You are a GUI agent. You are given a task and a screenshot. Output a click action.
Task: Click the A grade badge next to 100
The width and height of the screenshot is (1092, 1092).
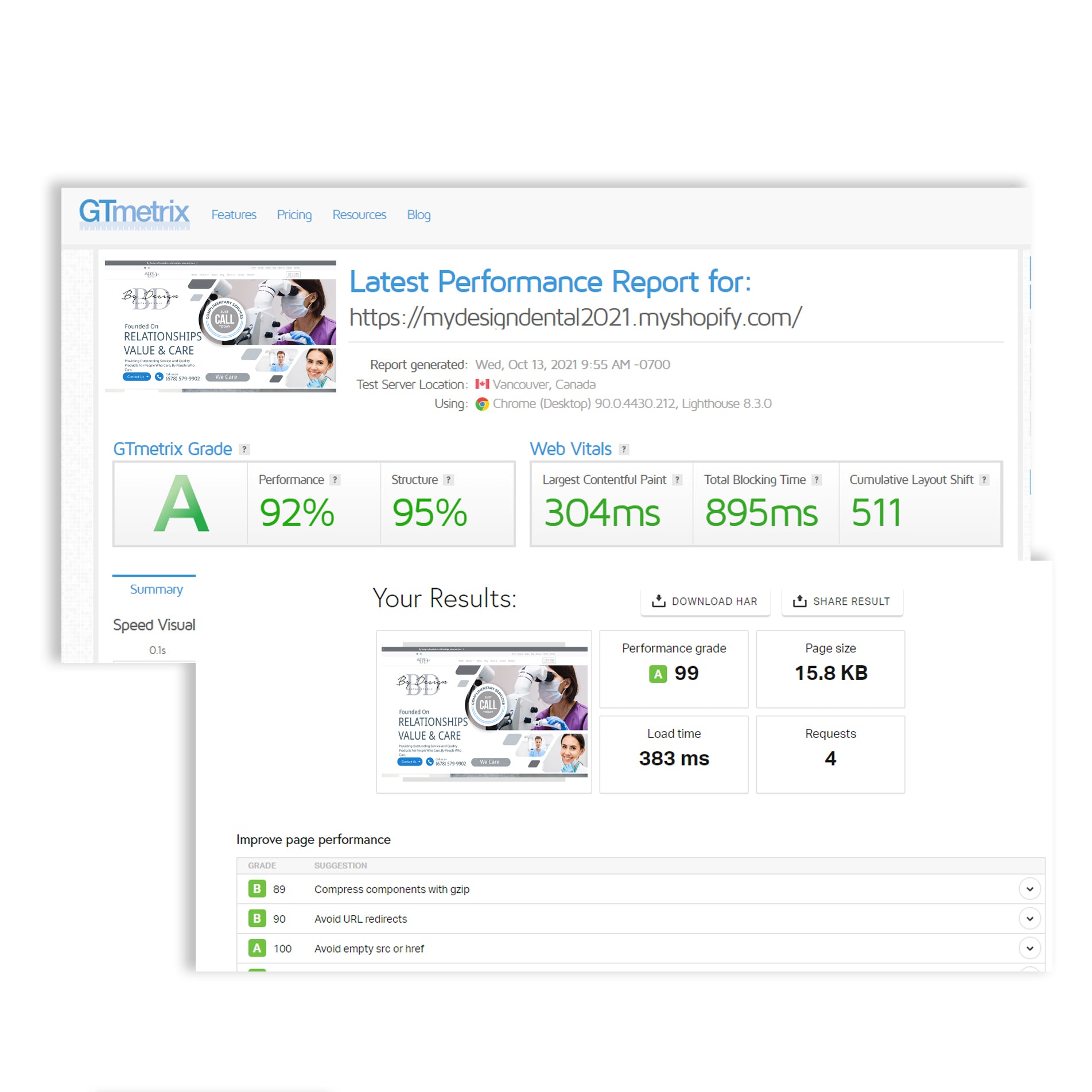[257, 949]
